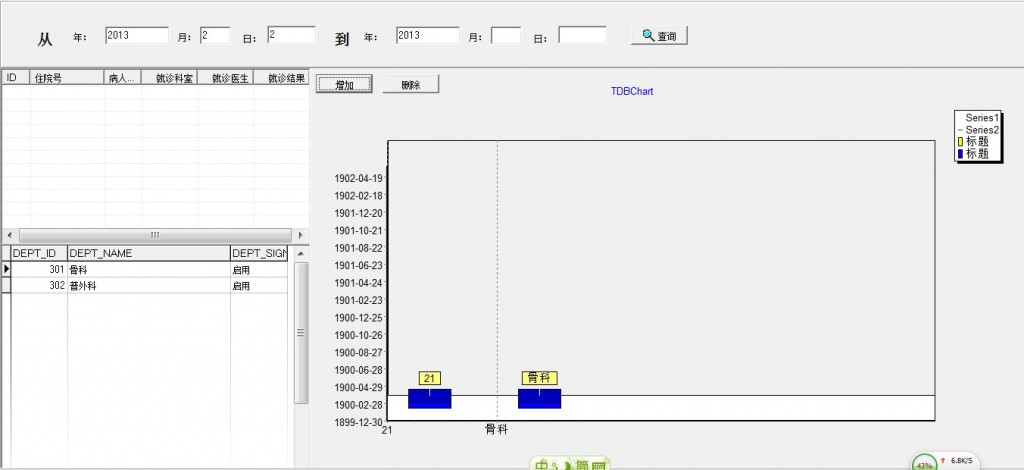Focus the start month field
The width and height of the screenshot is (1024, 470).
(x=215, y=35)
